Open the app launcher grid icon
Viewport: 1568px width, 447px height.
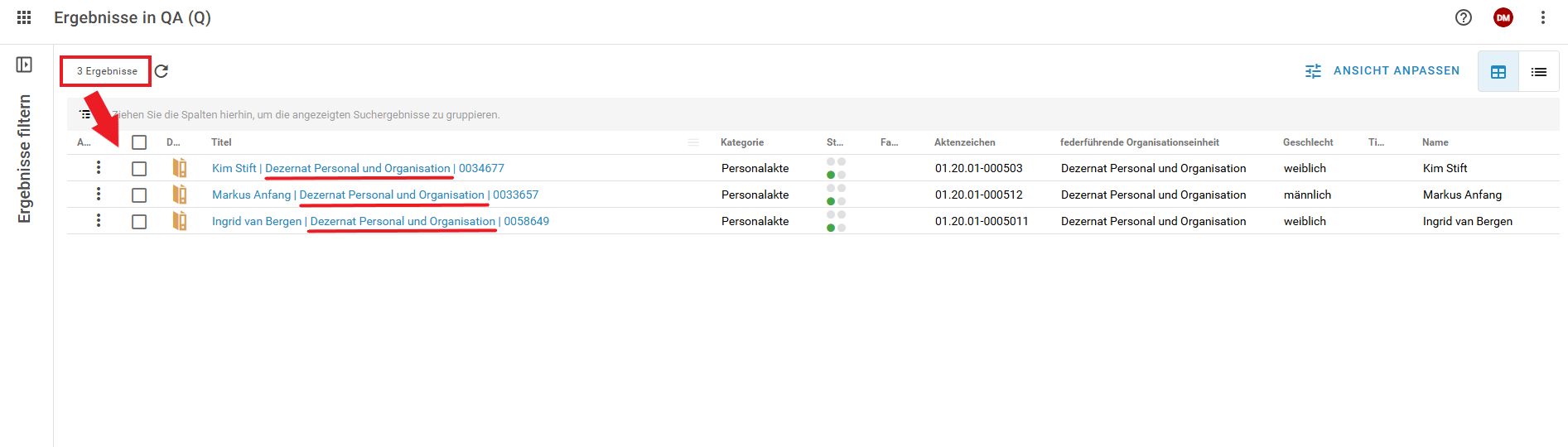(24, 17)
